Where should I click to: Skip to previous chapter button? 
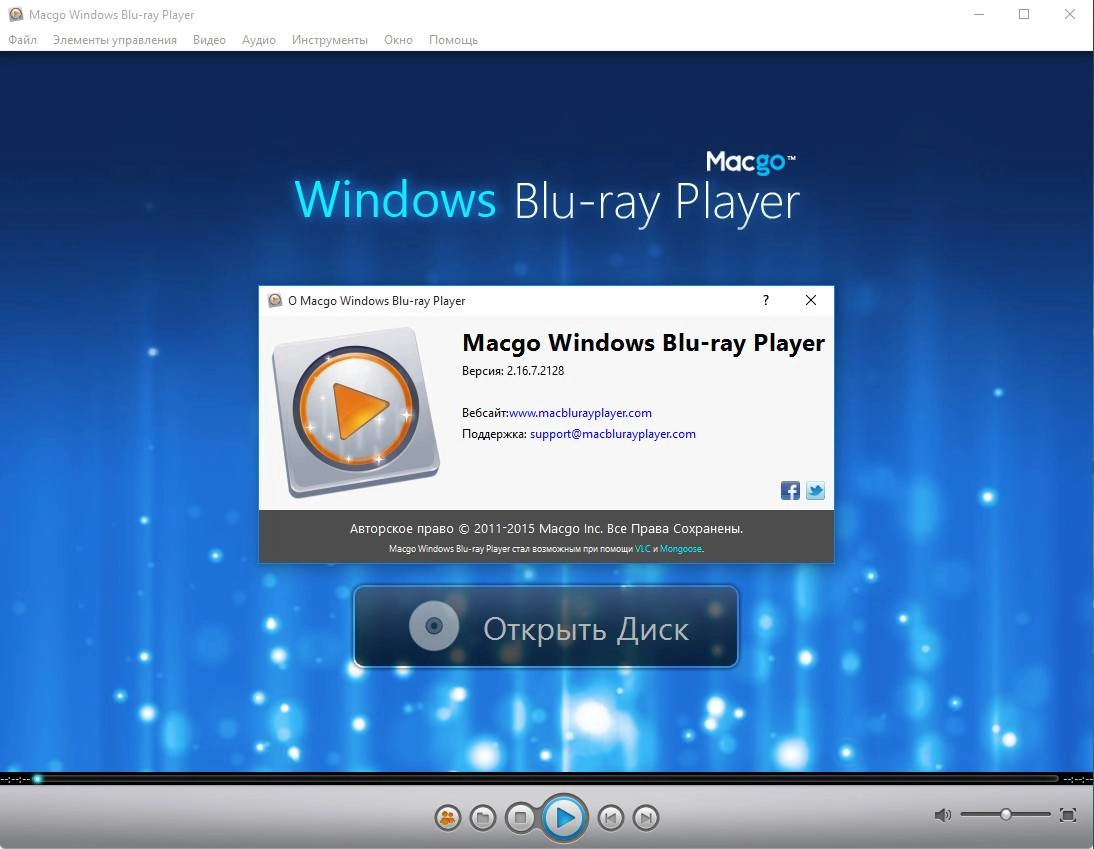point(610,818)
